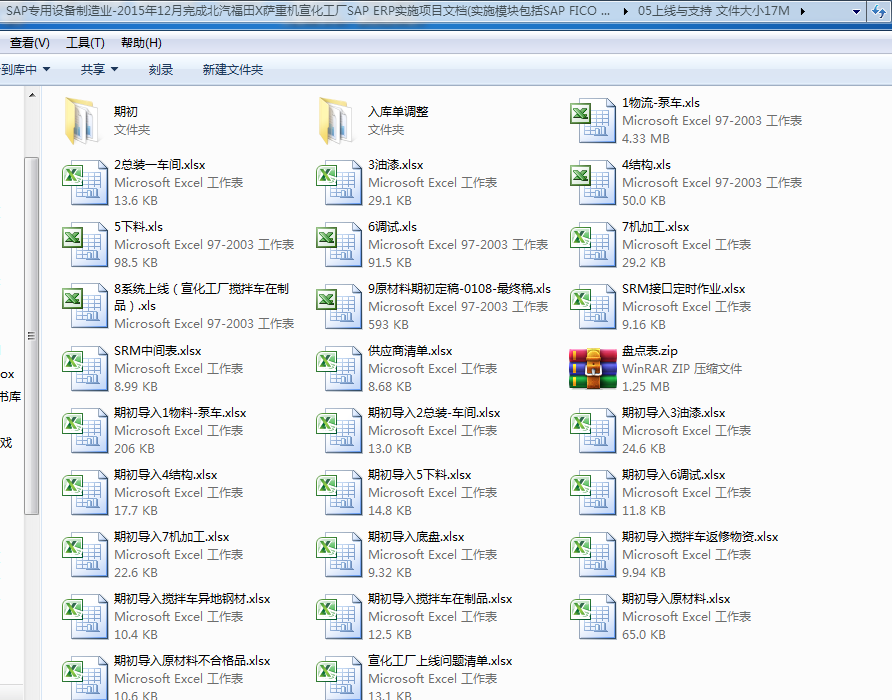
Task: Select the 期初导入5下料.xlsx icon
Action: [x=339, y=493]
